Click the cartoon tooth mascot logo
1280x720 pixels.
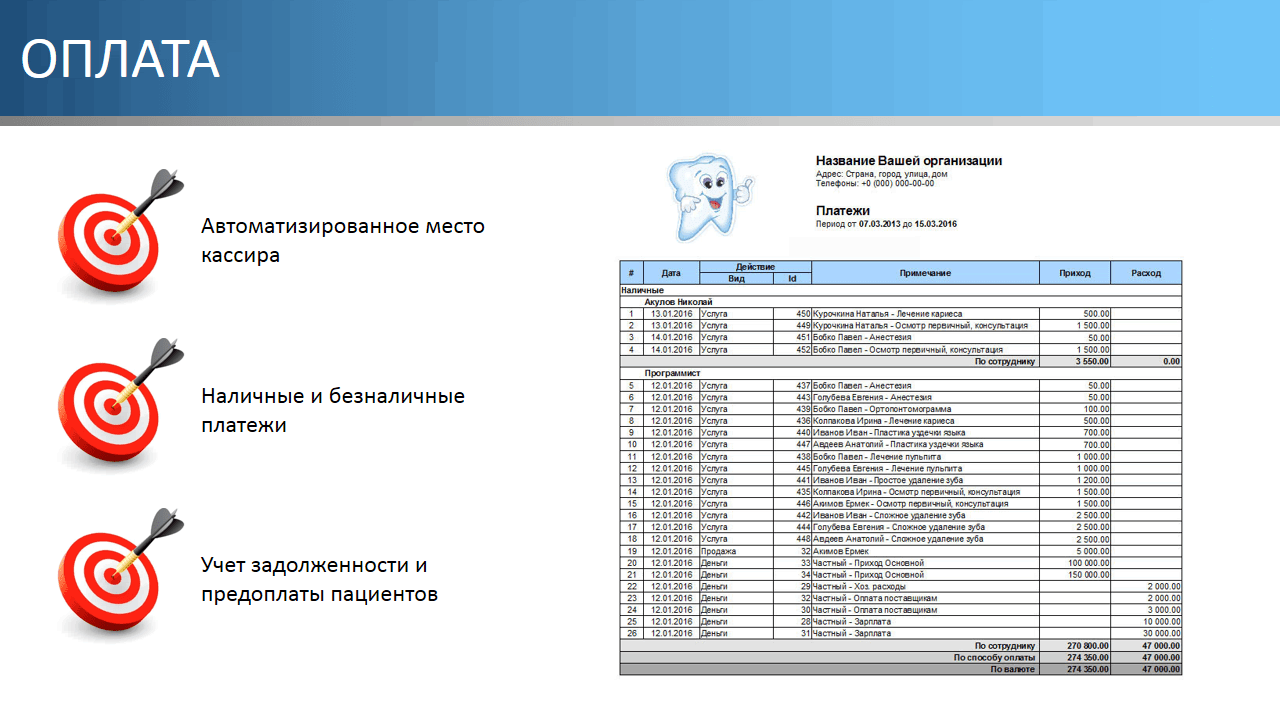709,198
